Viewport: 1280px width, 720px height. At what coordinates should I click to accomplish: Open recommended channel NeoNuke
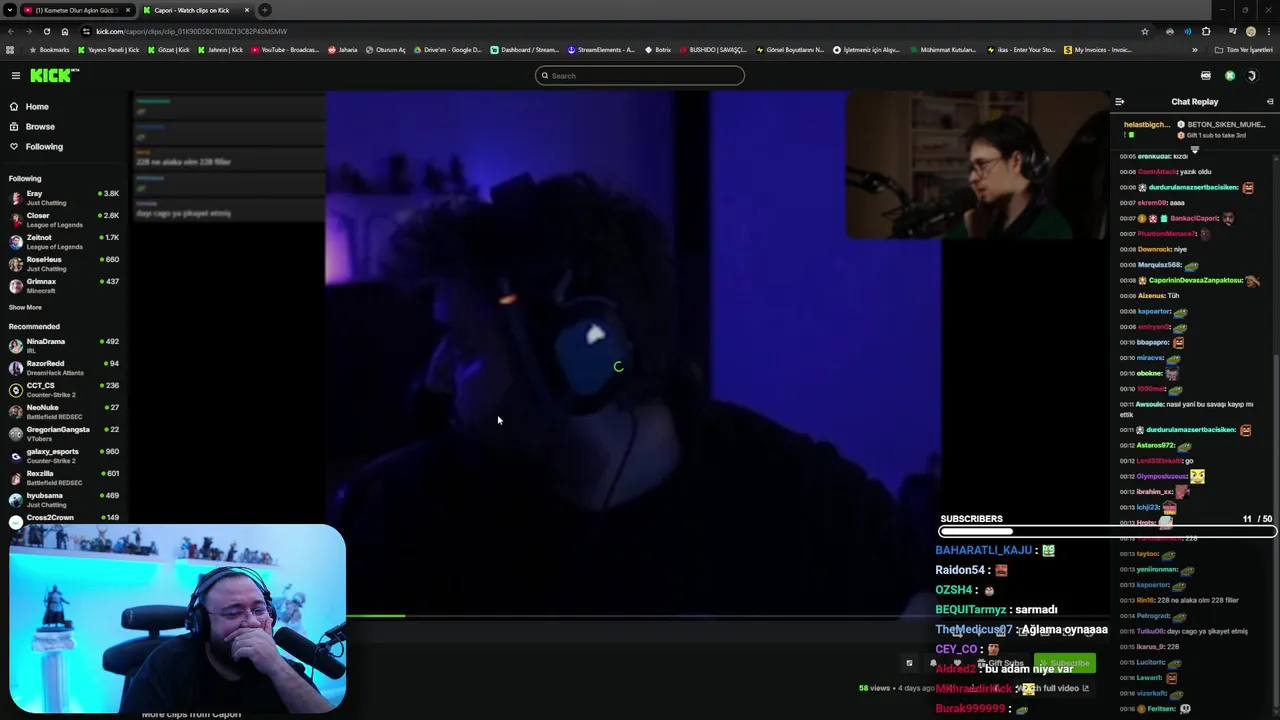point(64,411)
